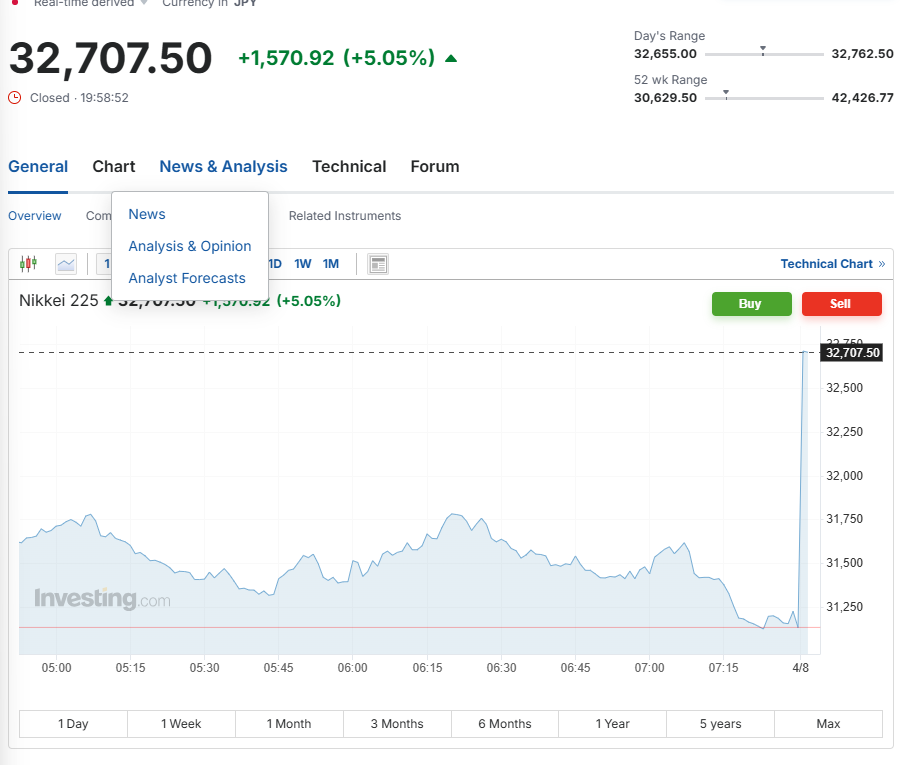Click the 32,707.50 price label on chart axis

click(x=853, y=353)
